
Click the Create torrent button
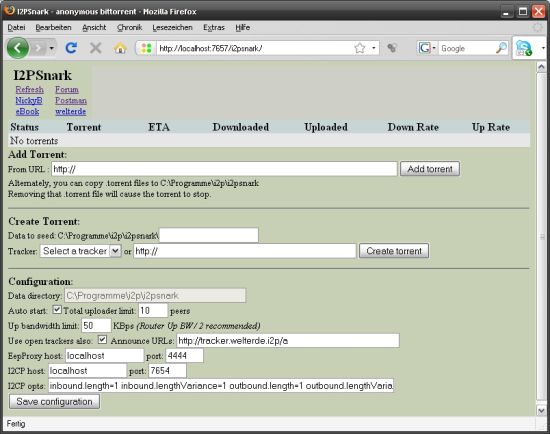(394, 251)
